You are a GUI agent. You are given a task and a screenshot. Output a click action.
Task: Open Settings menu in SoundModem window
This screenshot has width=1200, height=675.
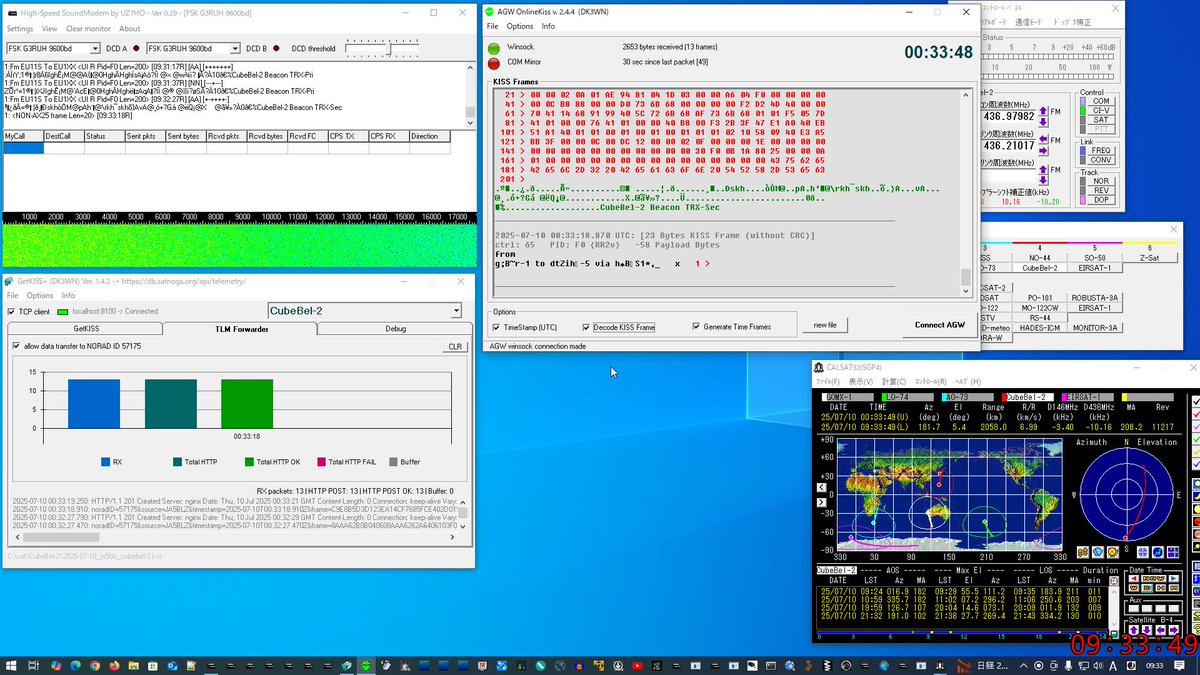pyautogui.click(x=19, y=29)
